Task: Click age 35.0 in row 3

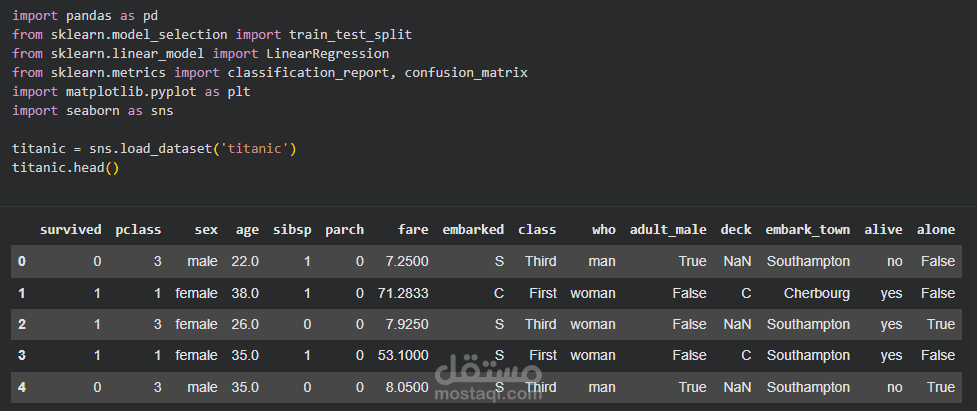Action: (x=245, y=355)
